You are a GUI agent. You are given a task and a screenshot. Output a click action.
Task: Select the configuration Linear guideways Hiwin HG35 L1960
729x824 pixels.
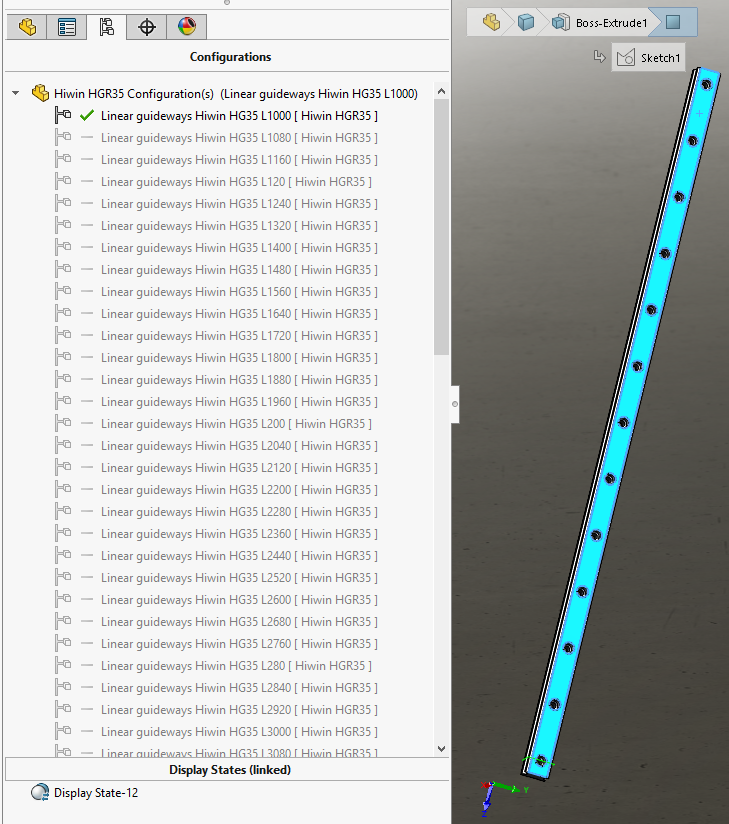click(239, 402)
